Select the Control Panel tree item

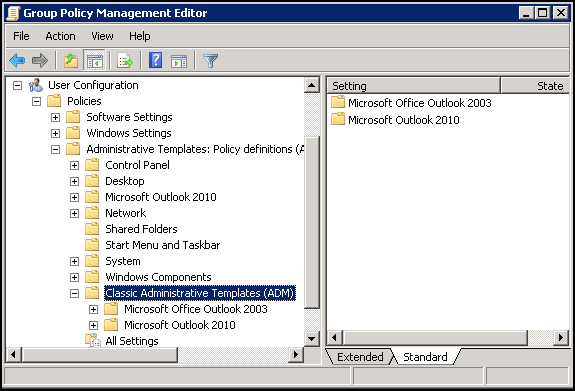(137, 165)
